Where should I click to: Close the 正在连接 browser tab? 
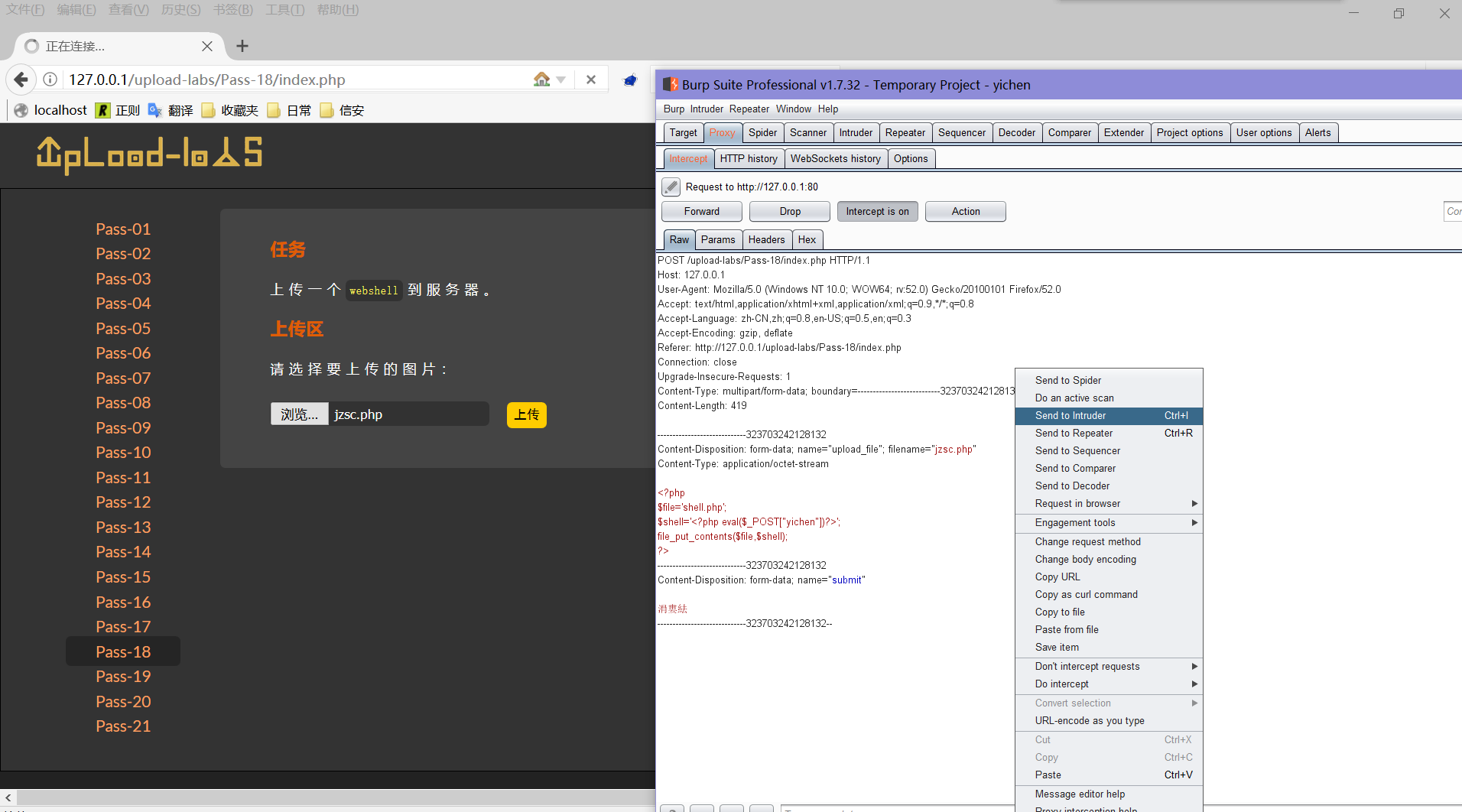[207, 46]
